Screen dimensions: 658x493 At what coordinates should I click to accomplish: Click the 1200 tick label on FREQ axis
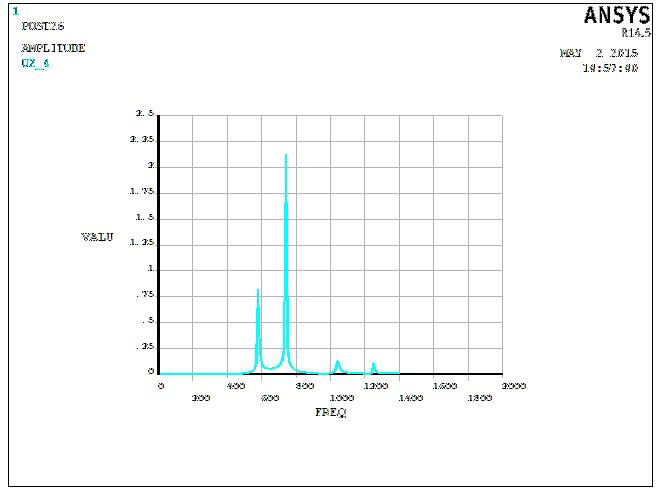(x=376, y=386)
